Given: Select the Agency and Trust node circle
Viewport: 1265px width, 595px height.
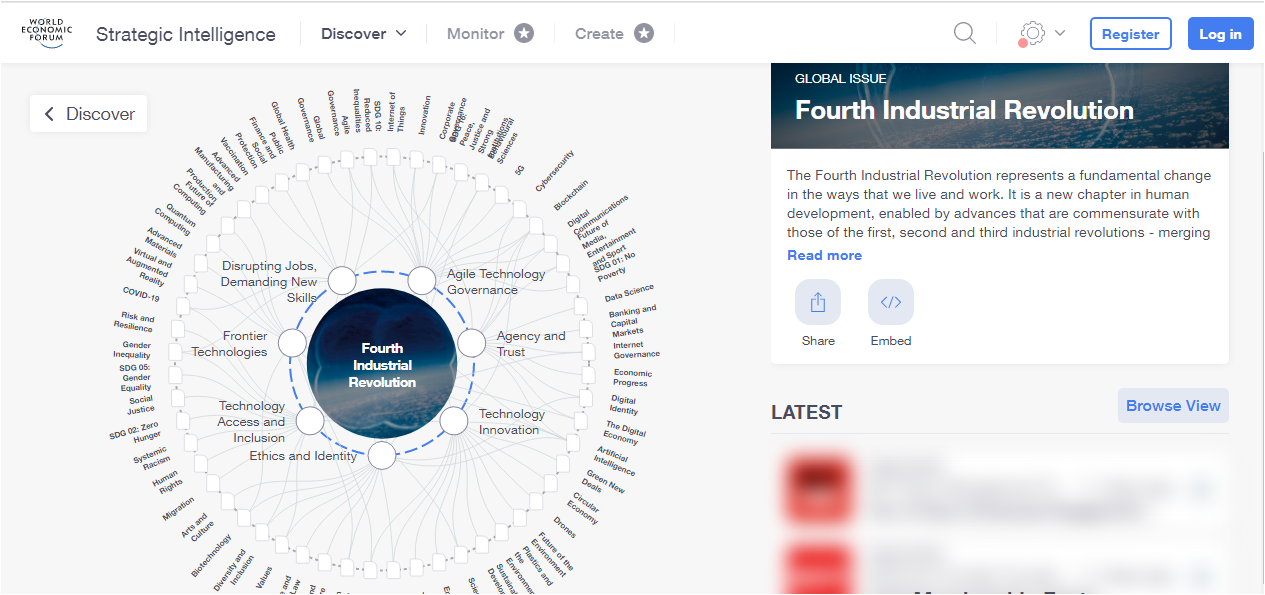Looking at the screenshot, I should point(472,344).
